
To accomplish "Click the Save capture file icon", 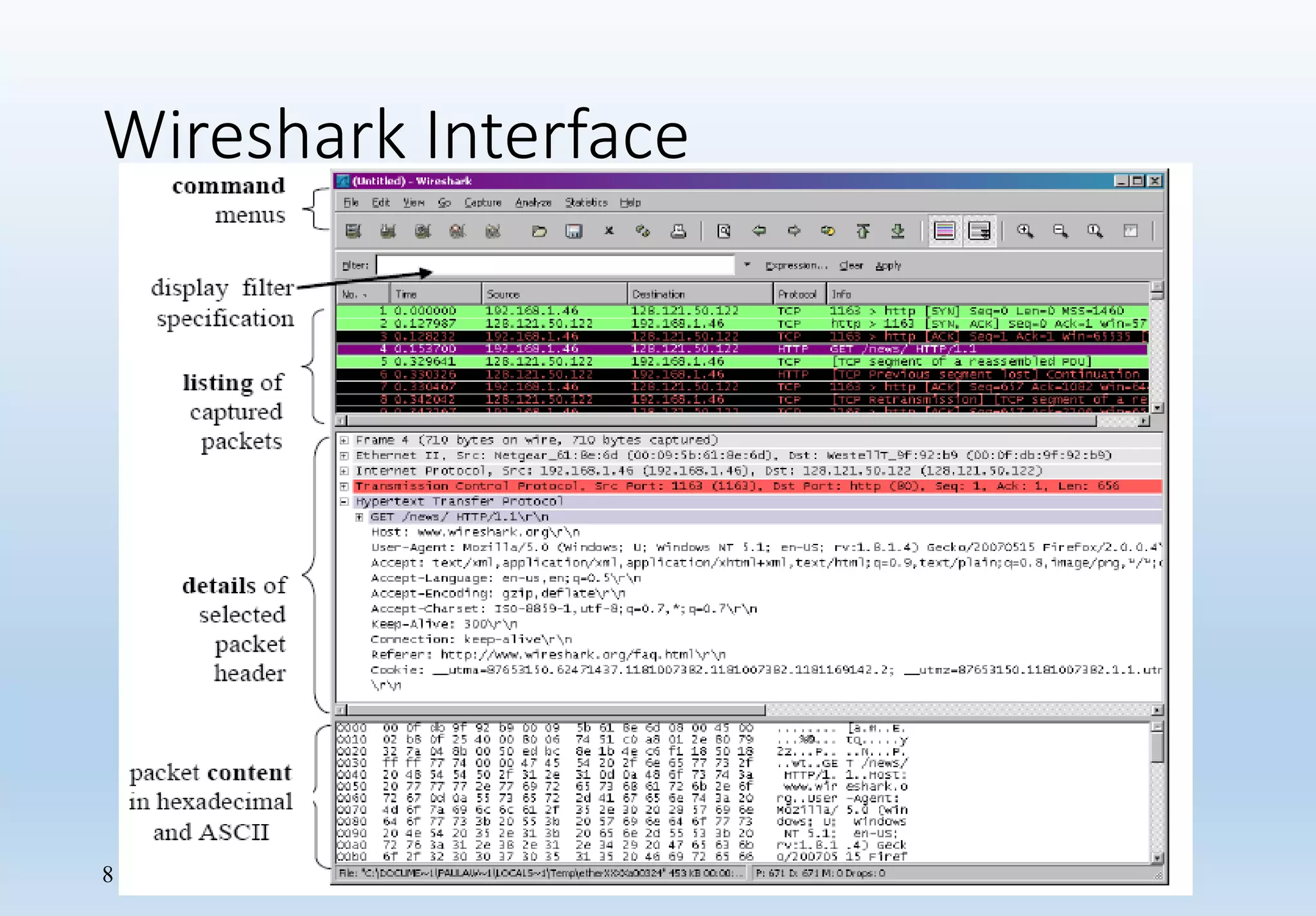I will point(573,231).
